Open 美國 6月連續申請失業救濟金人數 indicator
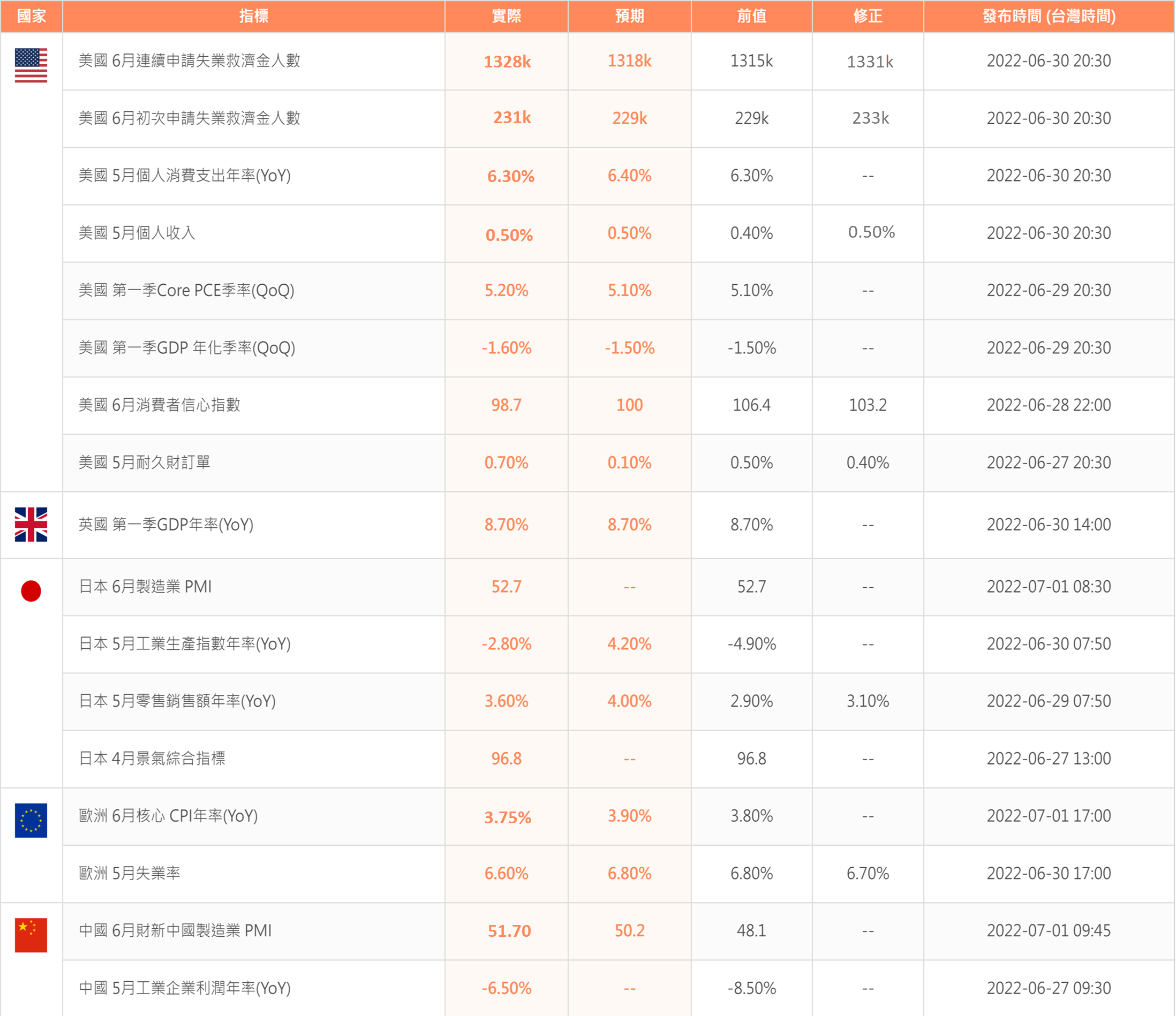1176x1016 pixels. point(189,60)
